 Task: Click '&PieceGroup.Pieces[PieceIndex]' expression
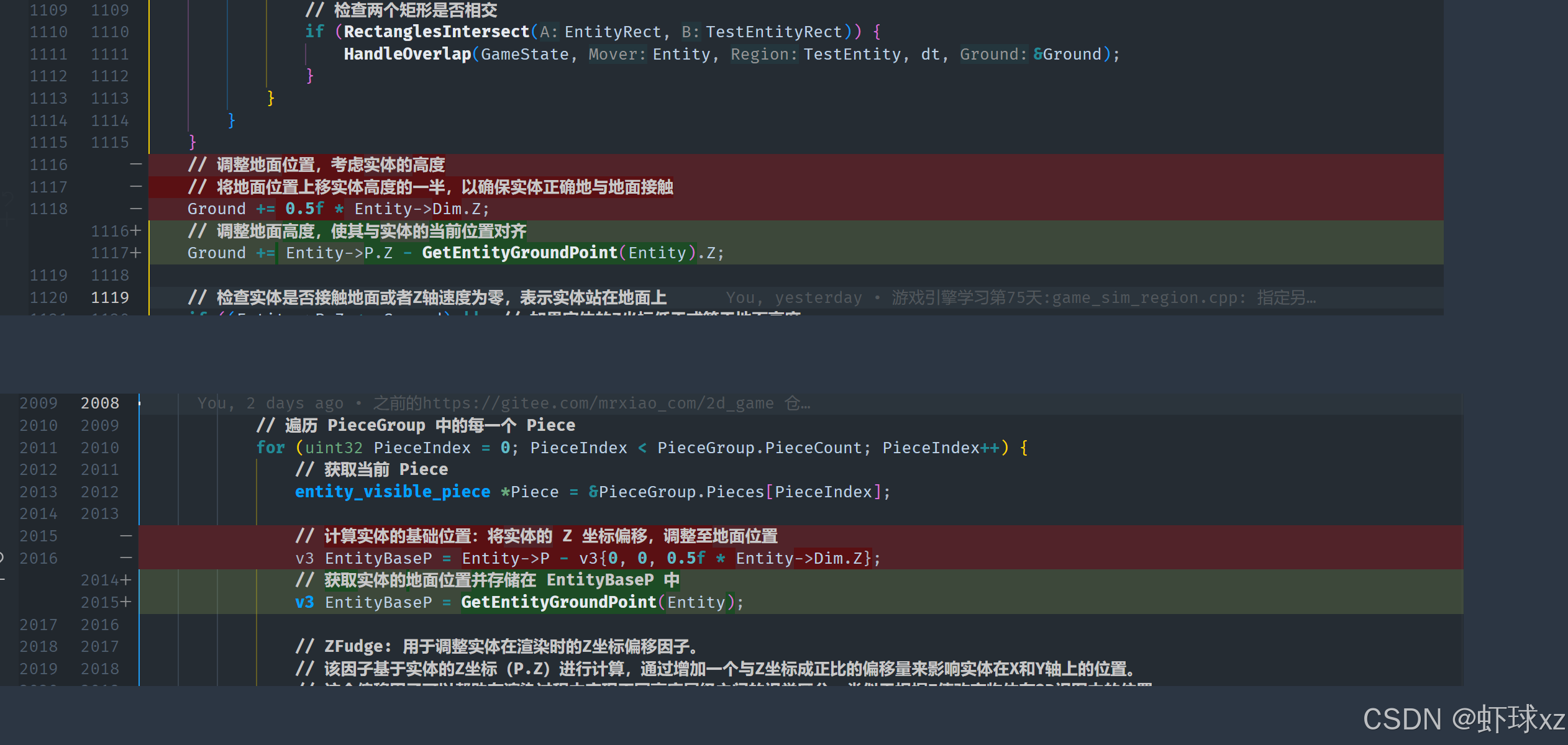click(x=735, y=492)
